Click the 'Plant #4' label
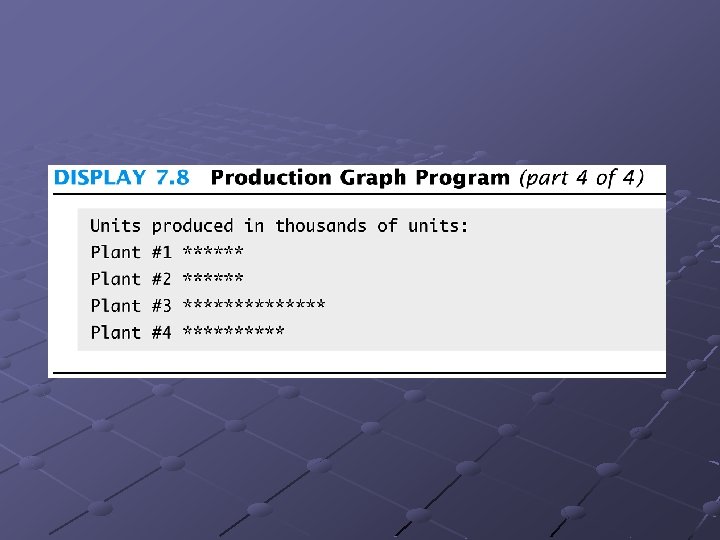Screen dimensions: 720x540 point(131,332)
